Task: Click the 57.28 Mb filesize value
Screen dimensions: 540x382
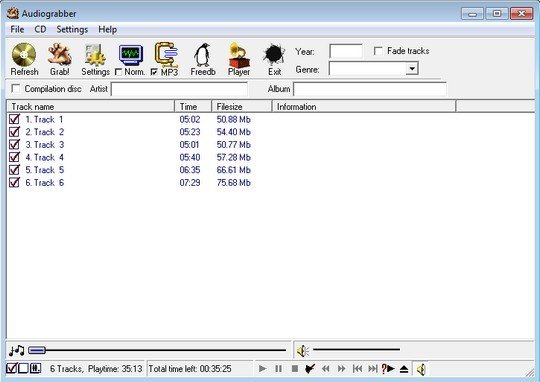Action: click(233, 157)
